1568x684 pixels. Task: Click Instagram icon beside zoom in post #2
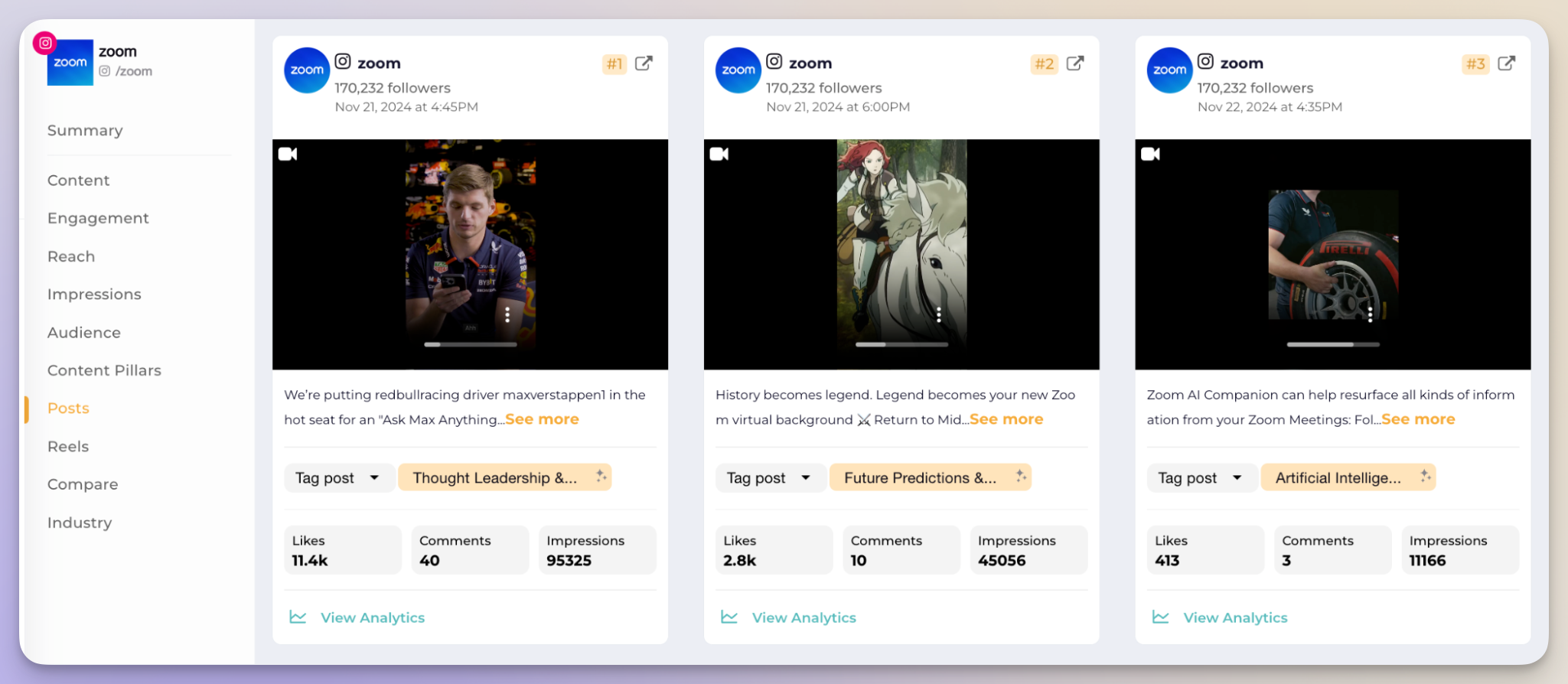[x=774, y=61]
